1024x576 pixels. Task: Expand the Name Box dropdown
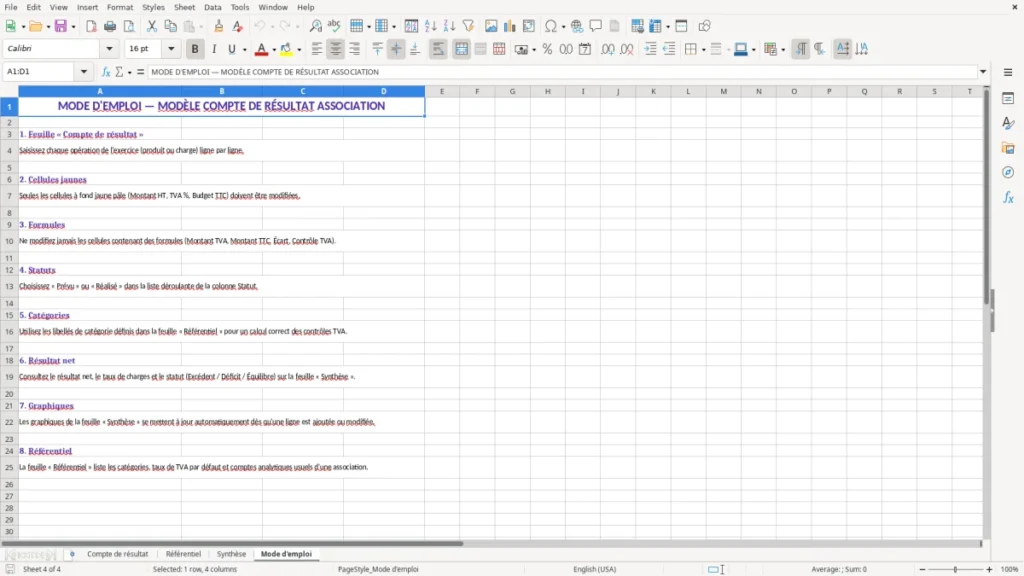[84, 72]
